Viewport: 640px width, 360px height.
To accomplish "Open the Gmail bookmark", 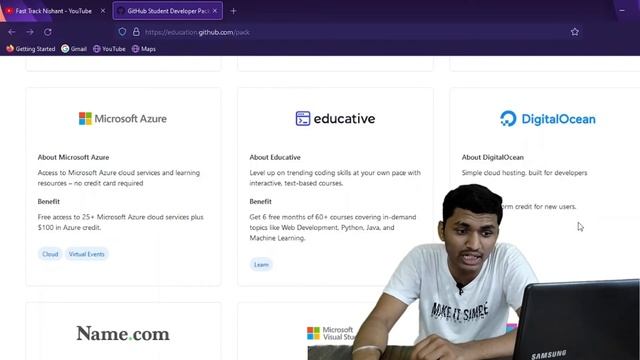I will point(74,49).
